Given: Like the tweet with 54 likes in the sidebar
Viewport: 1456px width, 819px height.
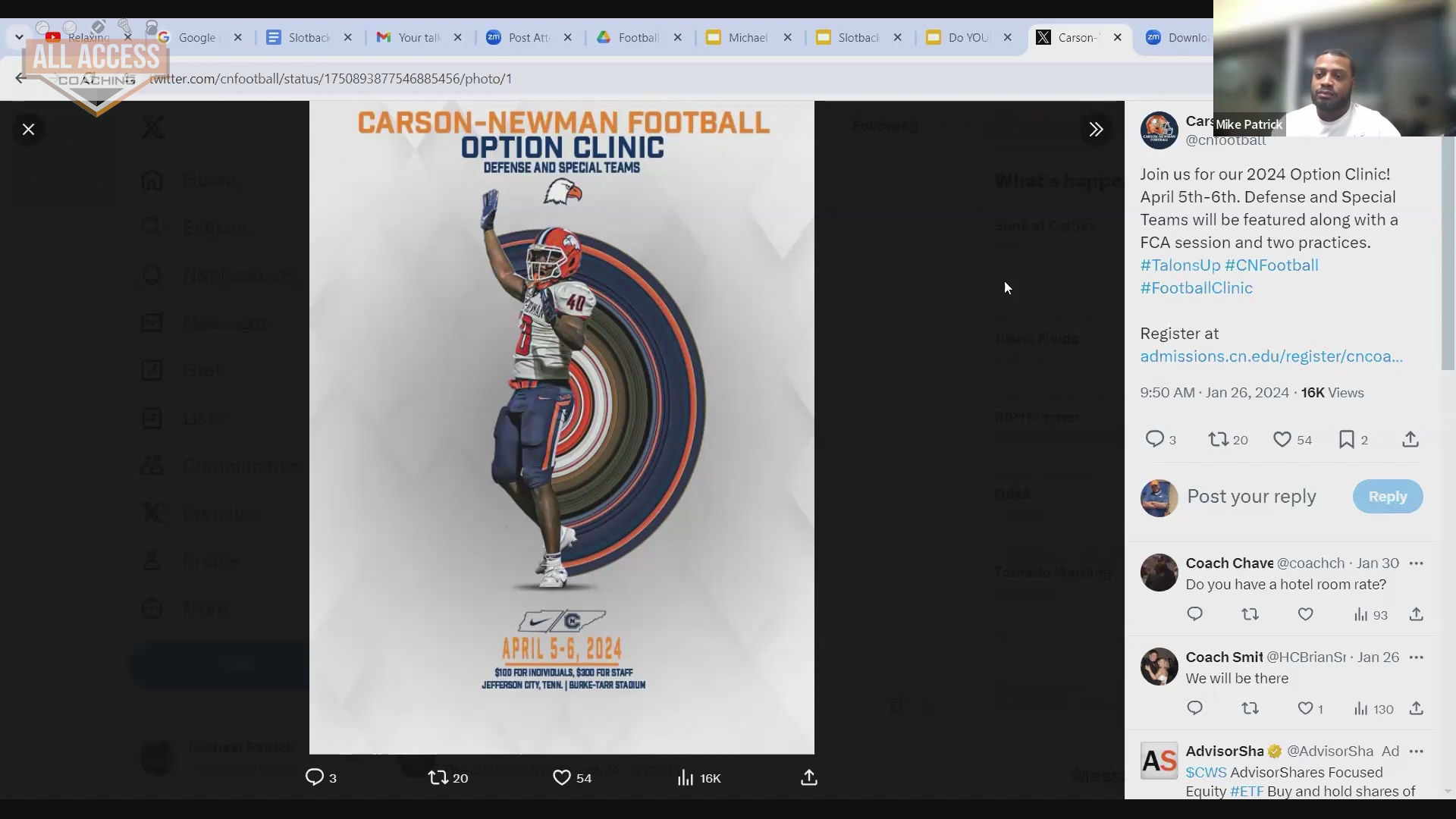Looking at the screenshot, I should point(1282,439).
